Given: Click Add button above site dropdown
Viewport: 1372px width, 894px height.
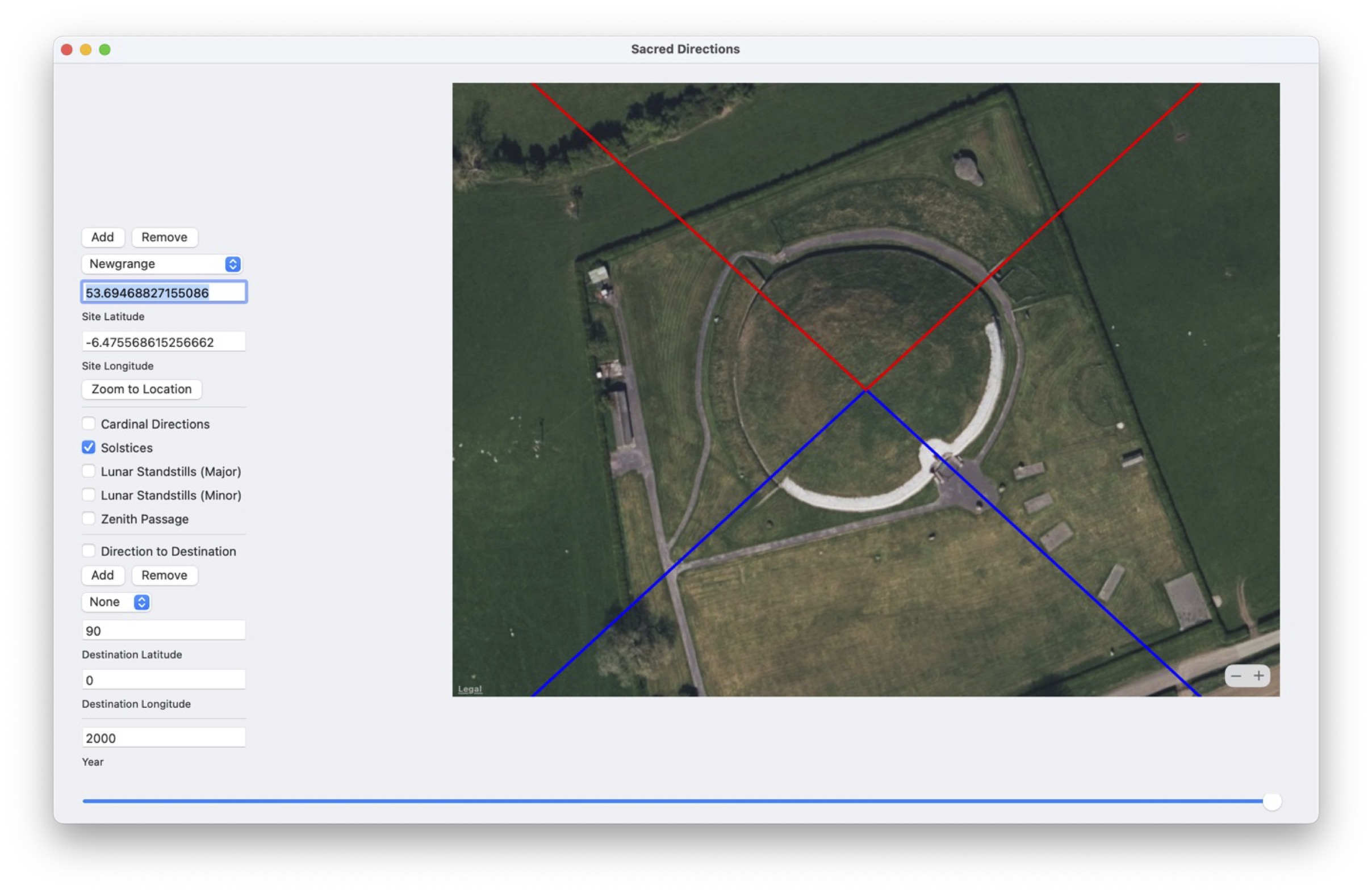Looking at the screenshot, I should click(x=103, y=237).
